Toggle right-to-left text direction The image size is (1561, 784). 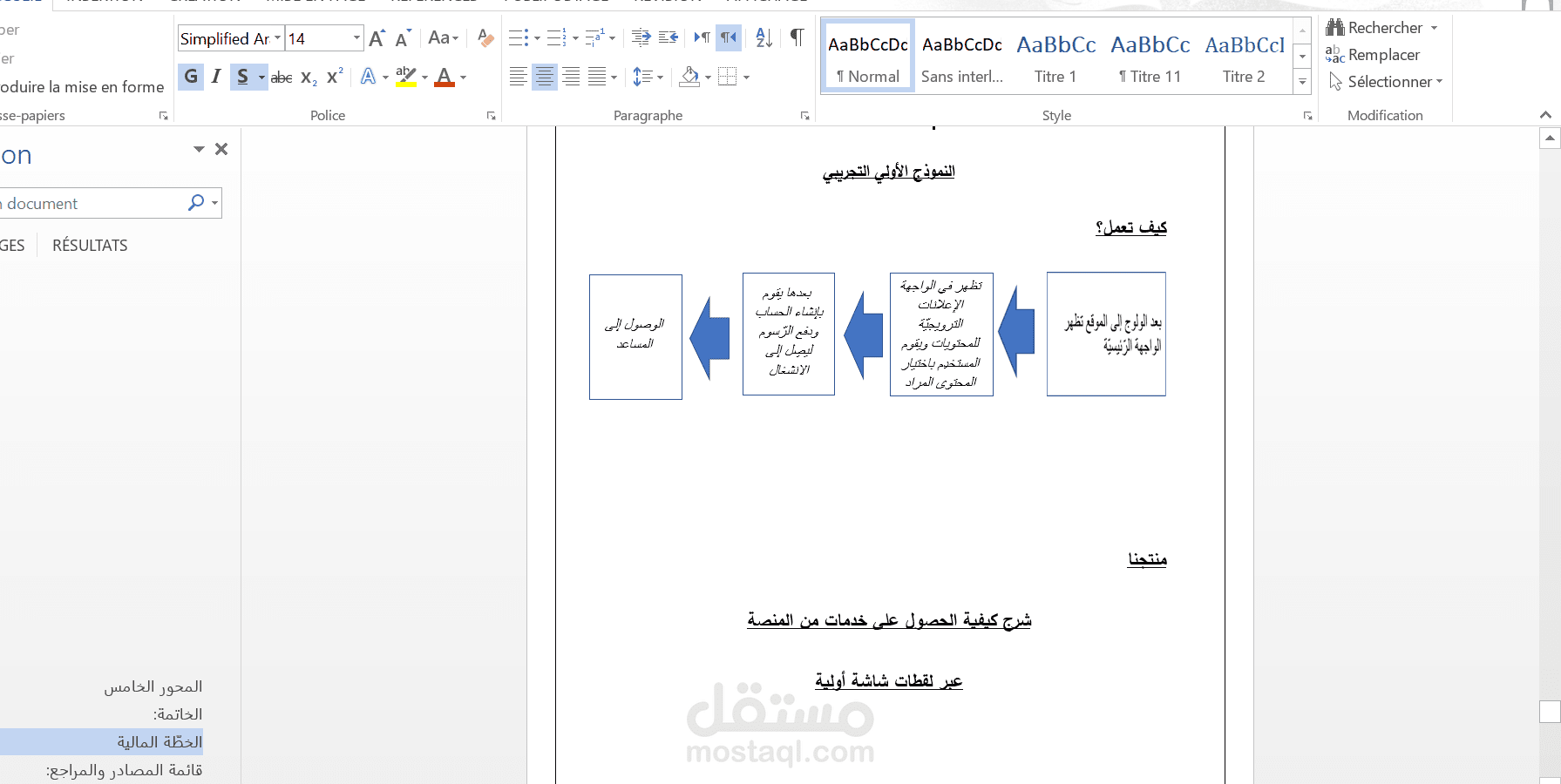pyautogui.click(x=729, y=37)
